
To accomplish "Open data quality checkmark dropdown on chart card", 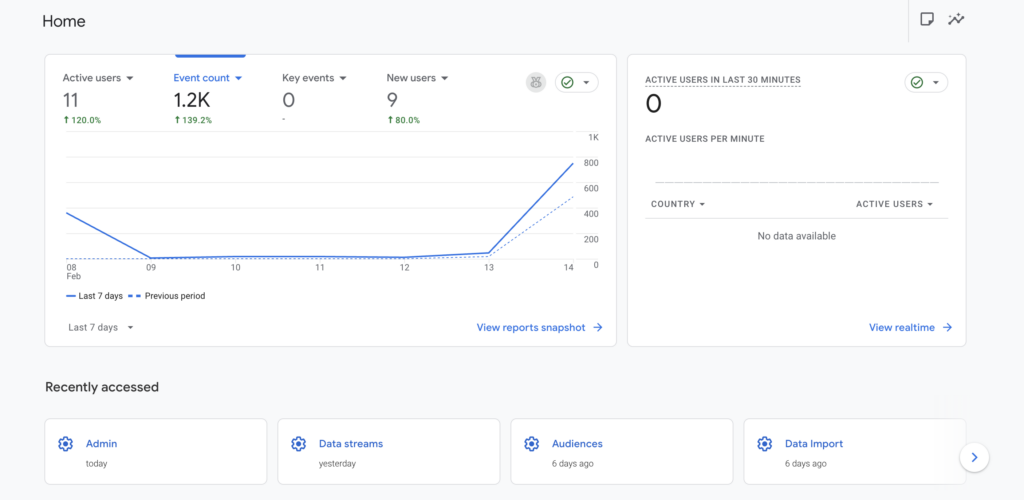I will pyautogui.click(x=576, y=82).
